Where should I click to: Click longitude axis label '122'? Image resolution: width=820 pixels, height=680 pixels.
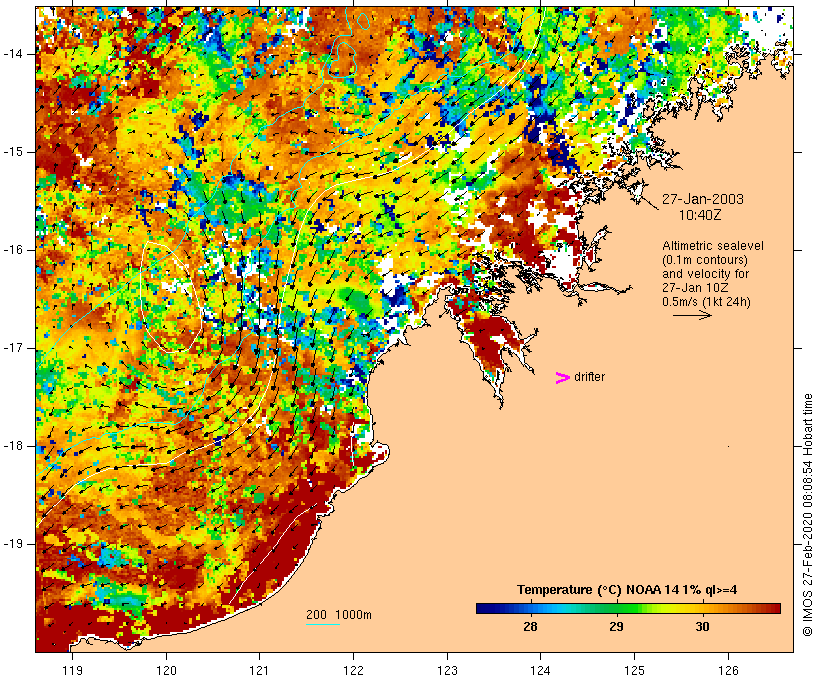[x=354, y=670]
